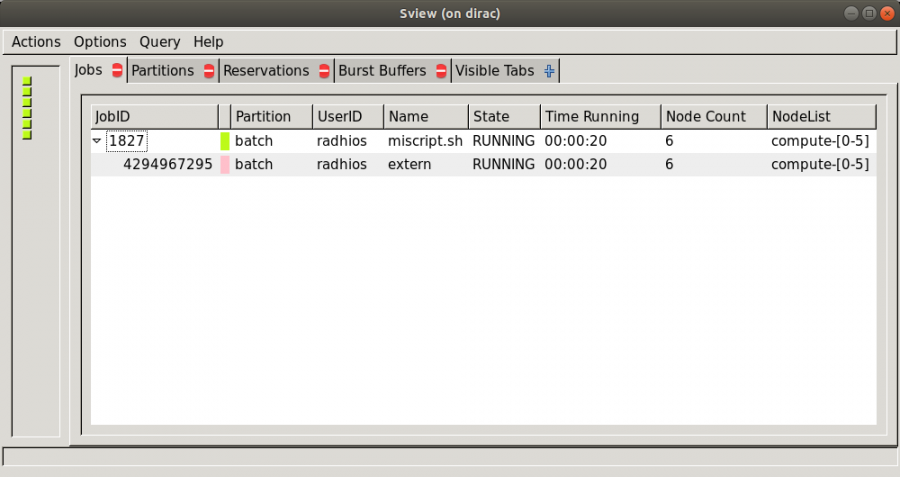900x477 pixels.
Task: Sort by NodeList column header
Action: coord(822,117)
